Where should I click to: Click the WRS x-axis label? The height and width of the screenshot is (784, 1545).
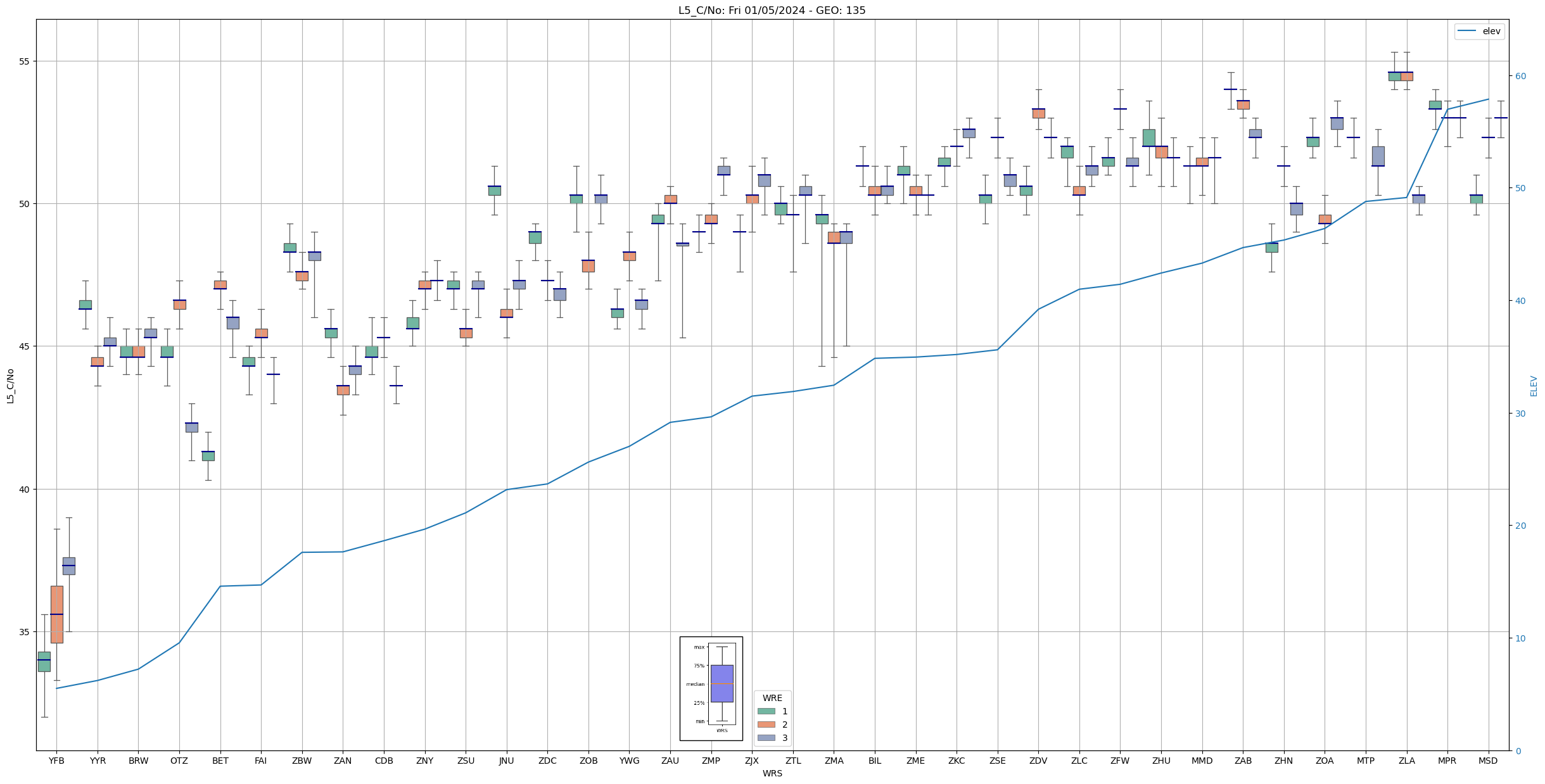click(772, 774)
